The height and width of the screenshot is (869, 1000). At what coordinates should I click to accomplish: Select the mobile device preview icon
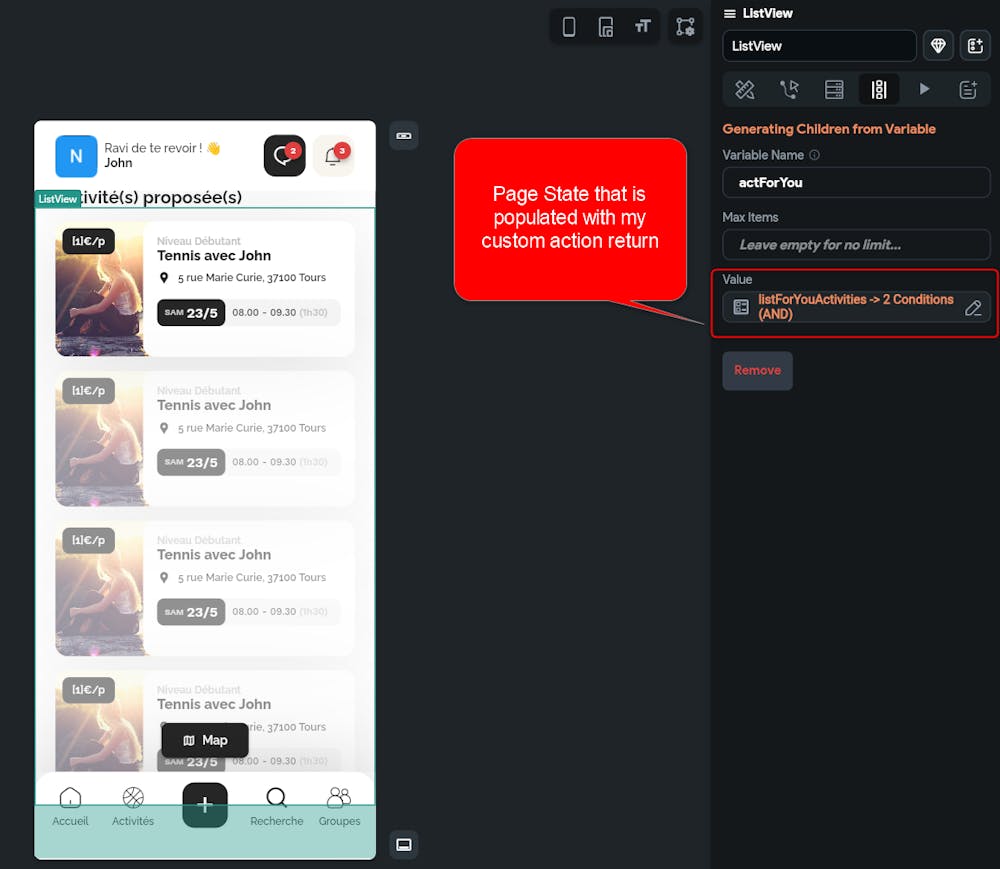click(568, 27)
